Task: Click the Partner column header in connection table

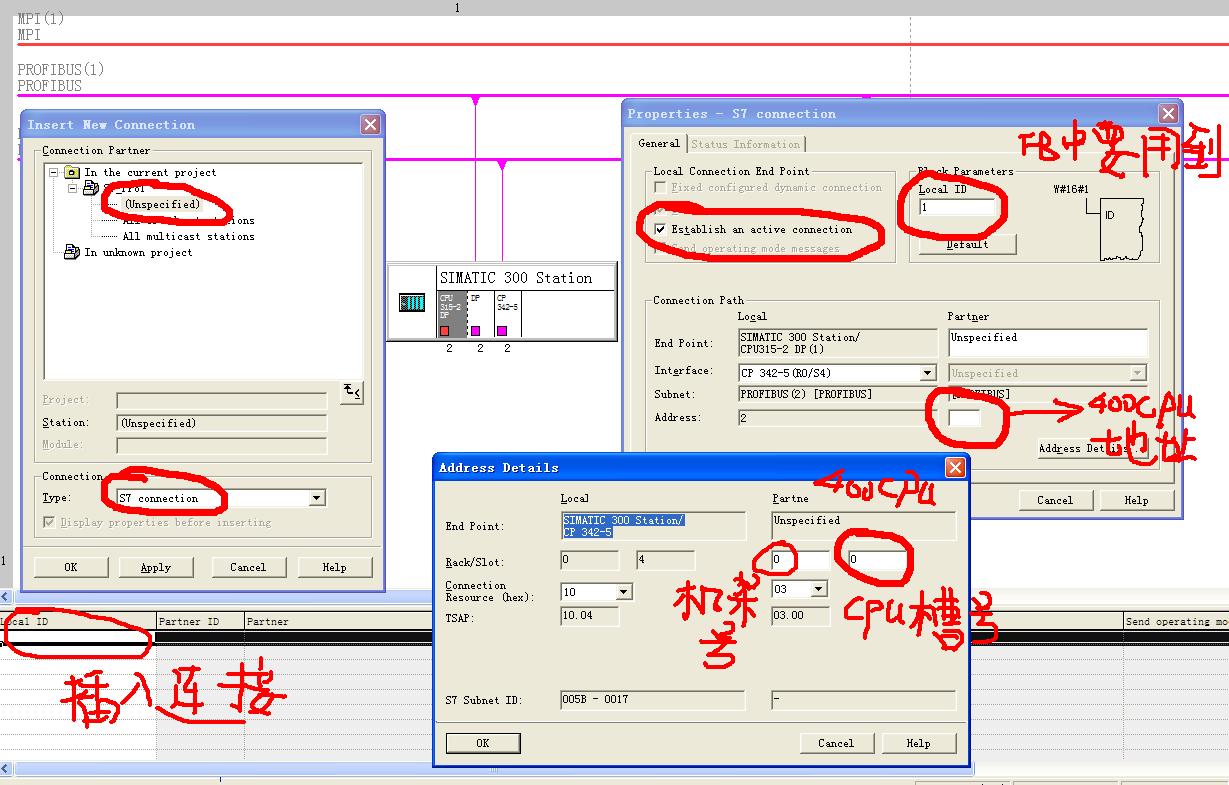Action: [338, 621]
